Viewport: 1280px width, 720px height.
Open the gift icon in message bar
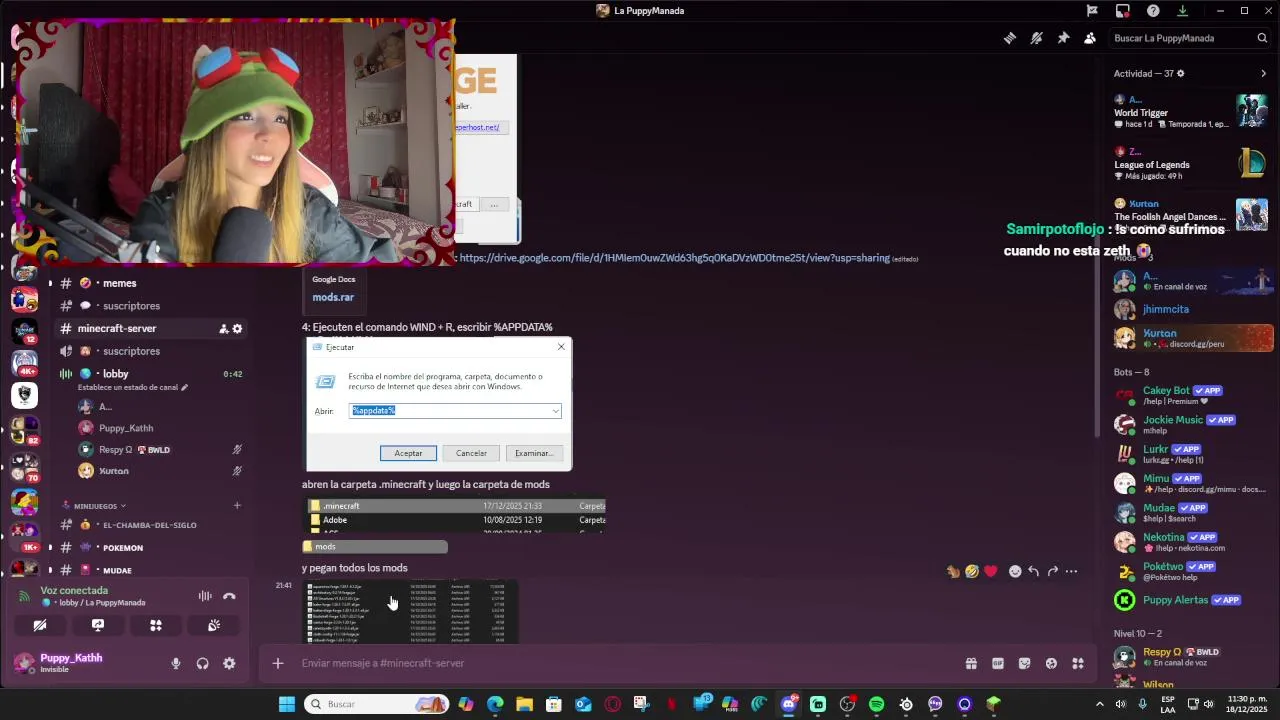tap(971, 663)
